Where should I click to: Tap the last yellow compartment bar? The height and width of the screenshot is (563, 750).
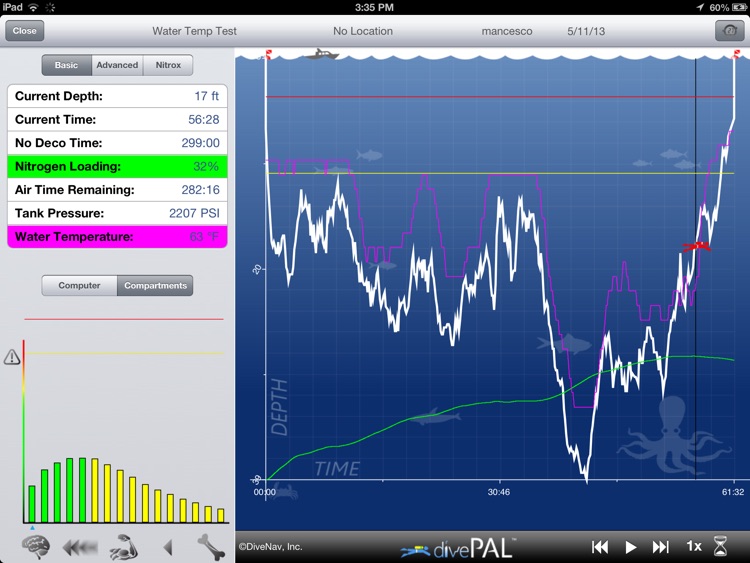click(x=221, y=515)
